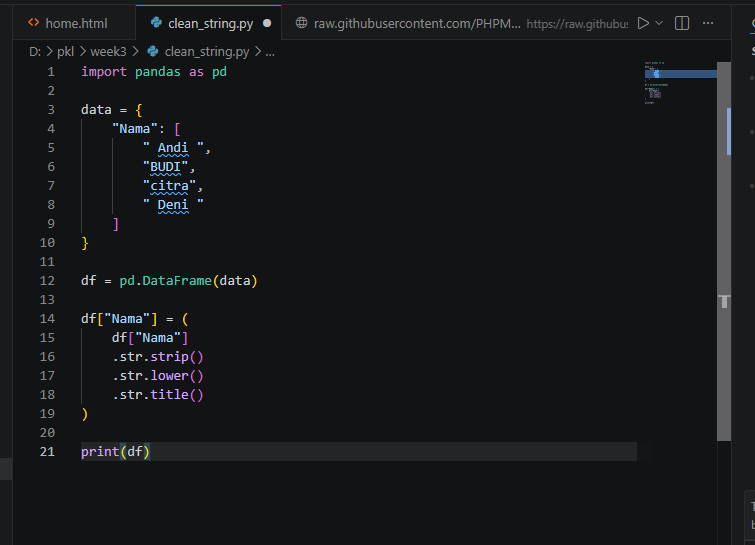Click '.str.title()' on line 18

[158, 395]
